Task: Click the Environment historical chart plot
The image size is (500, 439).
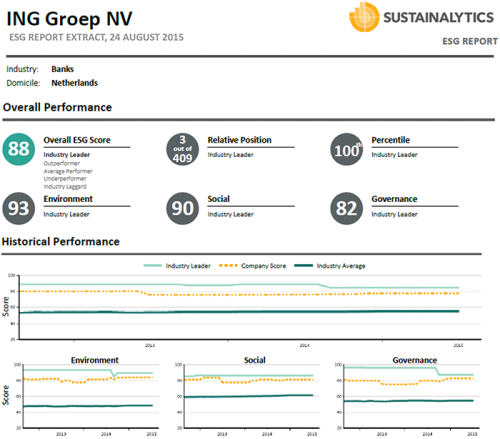Action: (x=90, y=396)
